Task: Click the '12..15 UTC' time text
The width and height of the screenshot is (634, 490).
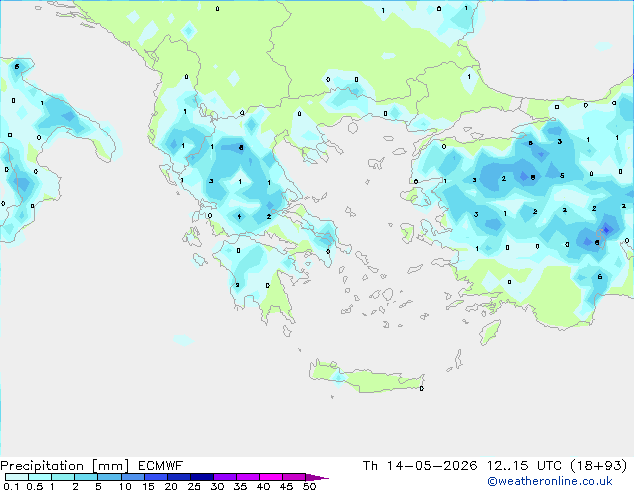Action: (524, 466)
